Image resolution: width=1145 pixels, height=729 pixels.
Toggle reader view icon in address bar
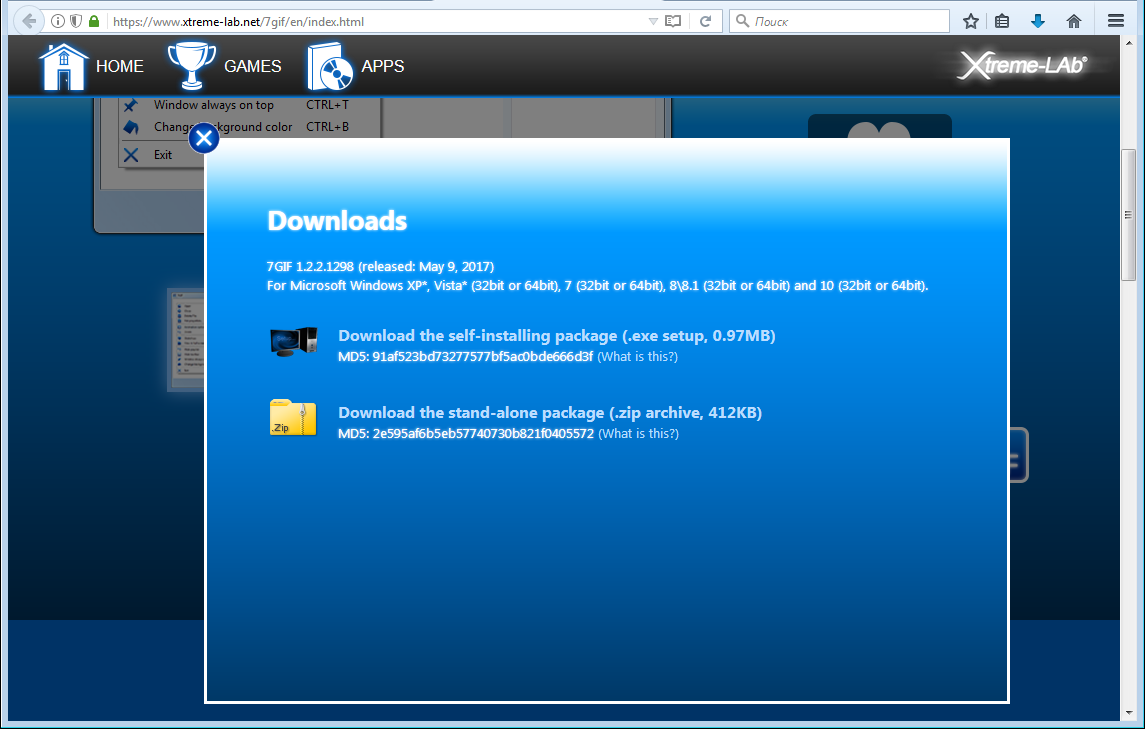[x=673, y=21]
